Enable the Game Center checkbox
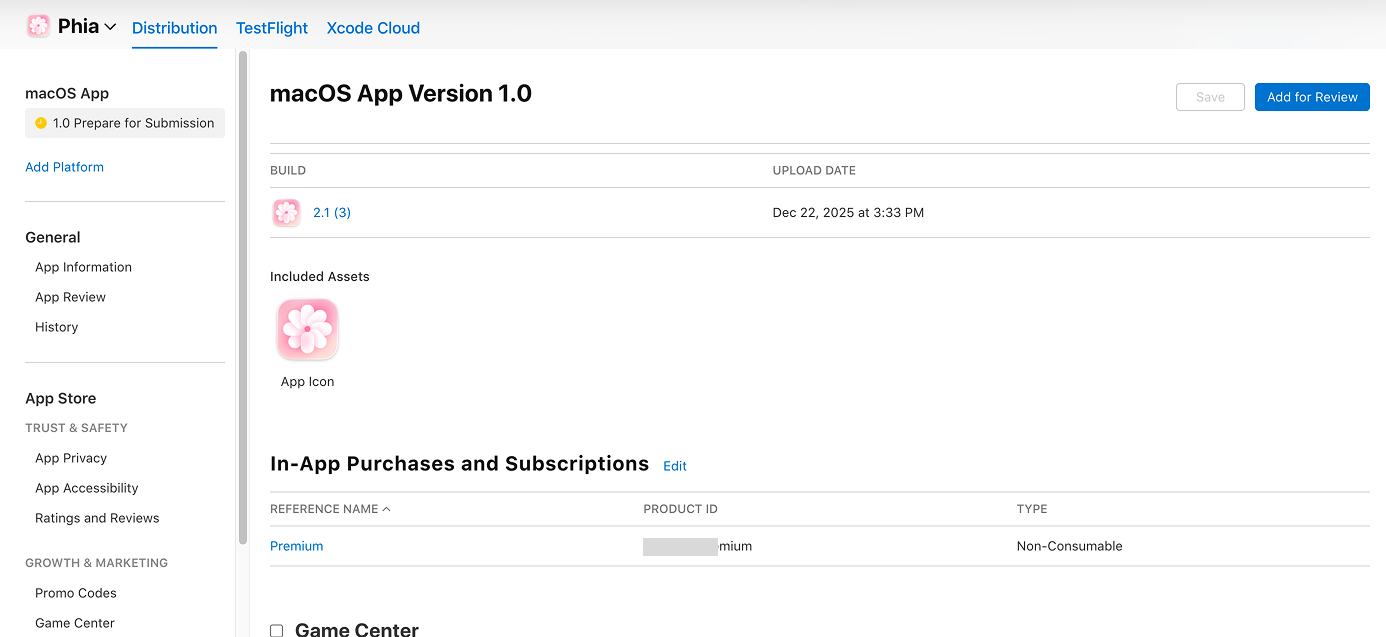Screen dimensions: 1386x637 tap(277, 630)
